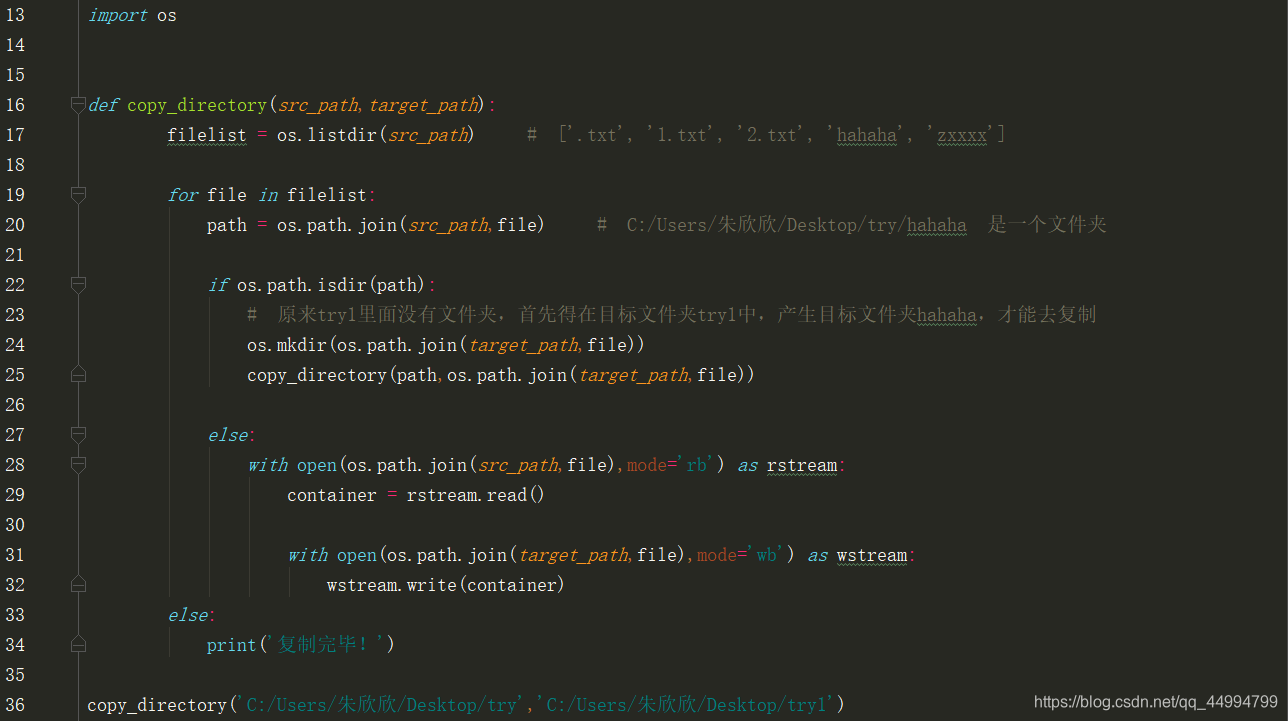
Task: Click line number 20 in the gutter
Action: [x=15, y=225]
